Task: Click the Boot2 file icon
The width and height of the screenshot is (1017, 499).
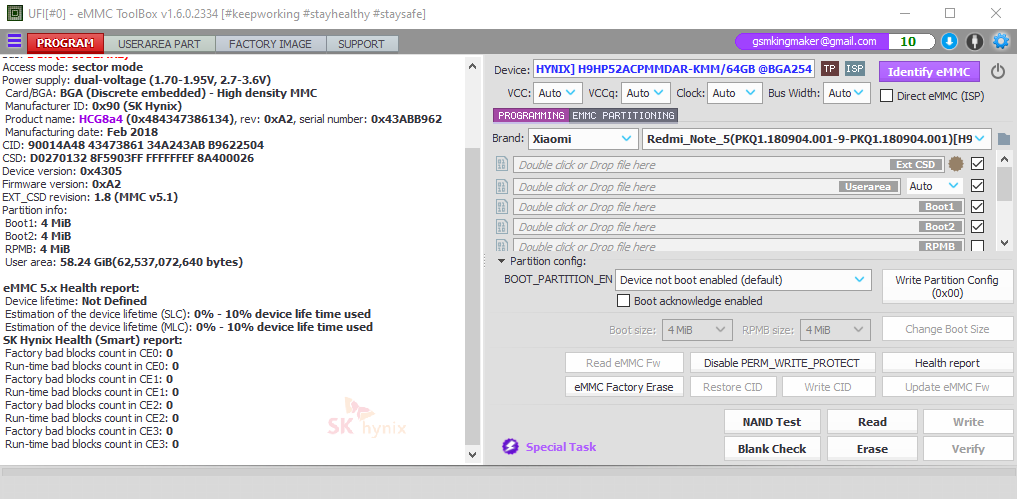Action: (501, 226)
